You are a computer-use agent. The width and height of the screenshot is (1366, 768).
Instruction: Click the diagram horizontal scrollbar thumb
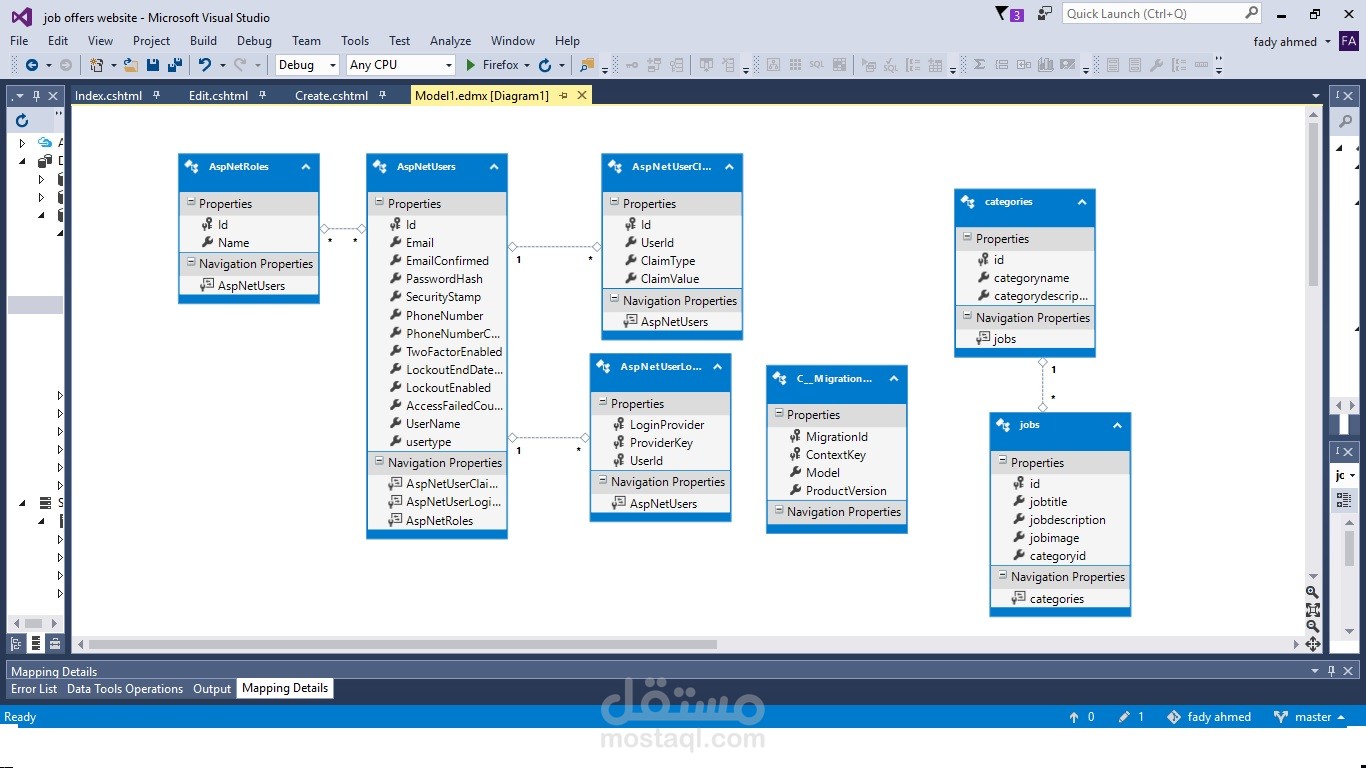[403, 644]
